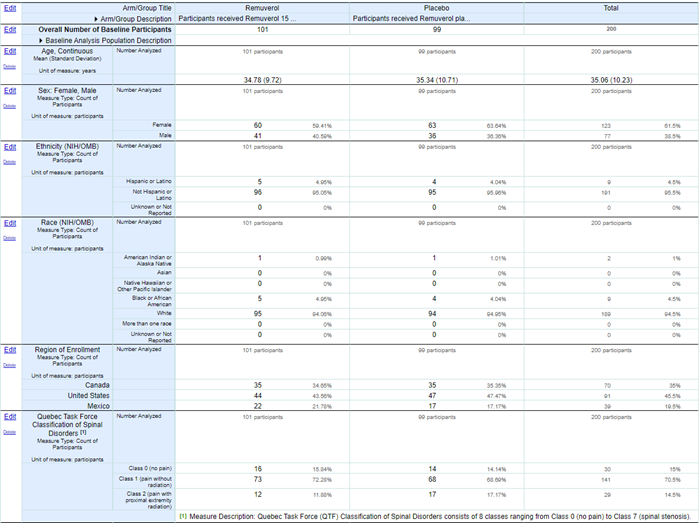Viewport: 700px width, 523px height.
Task: Delete the Age, Continuous measure
Action: tap(10, 67)
